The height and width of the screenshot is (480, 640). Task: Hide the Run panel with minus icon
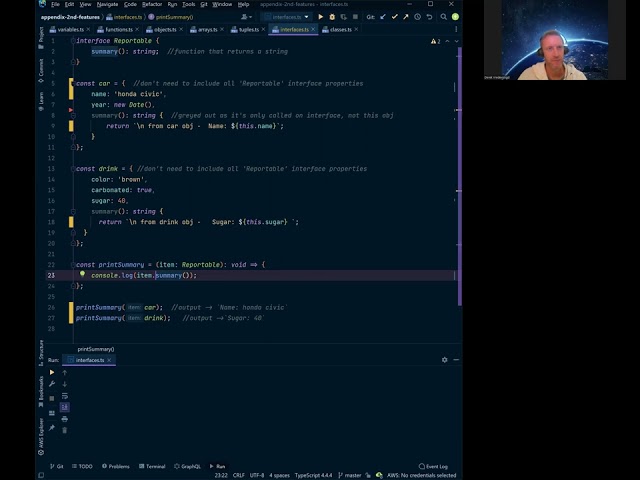tap(456, 360)
